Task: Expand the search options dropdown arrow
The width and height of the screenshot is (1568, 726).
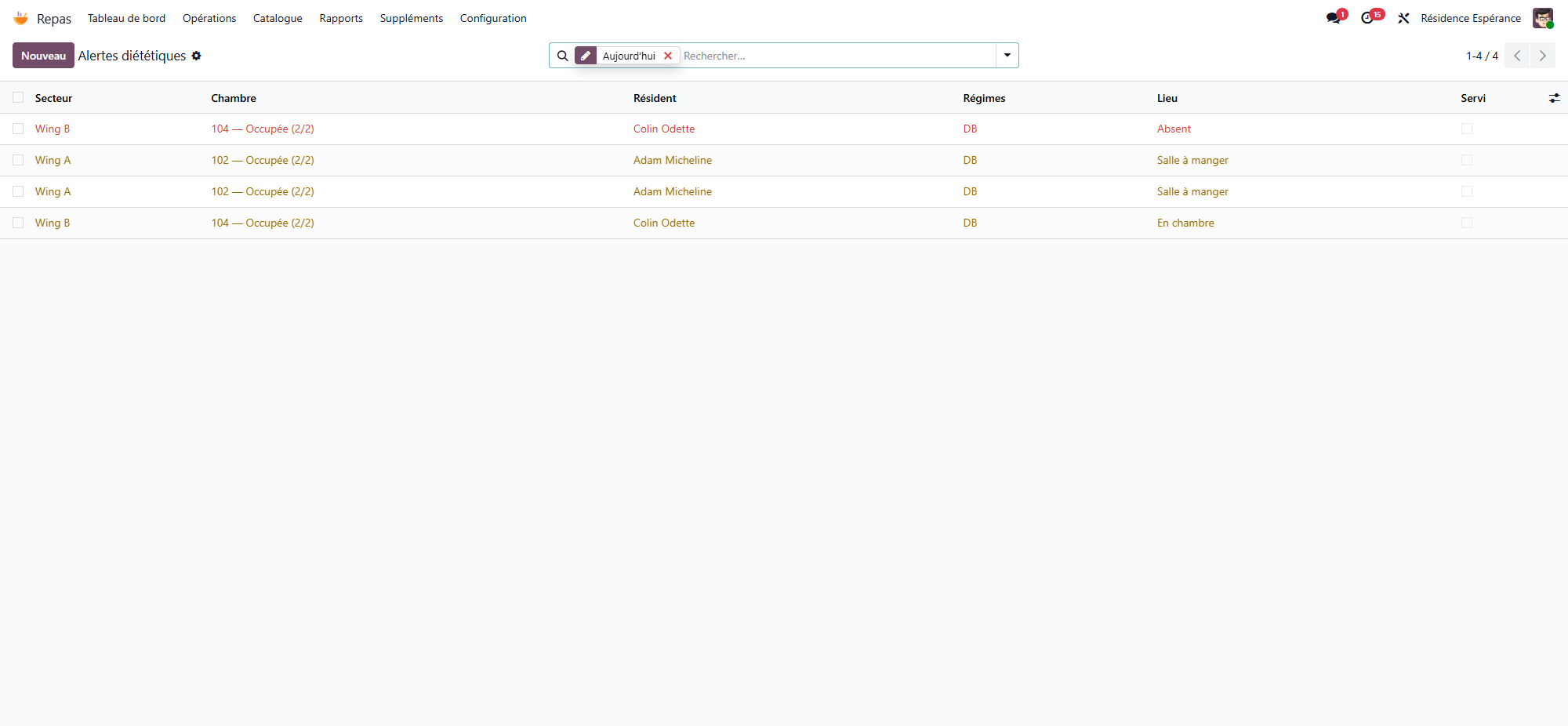Action: point(1007,56)
